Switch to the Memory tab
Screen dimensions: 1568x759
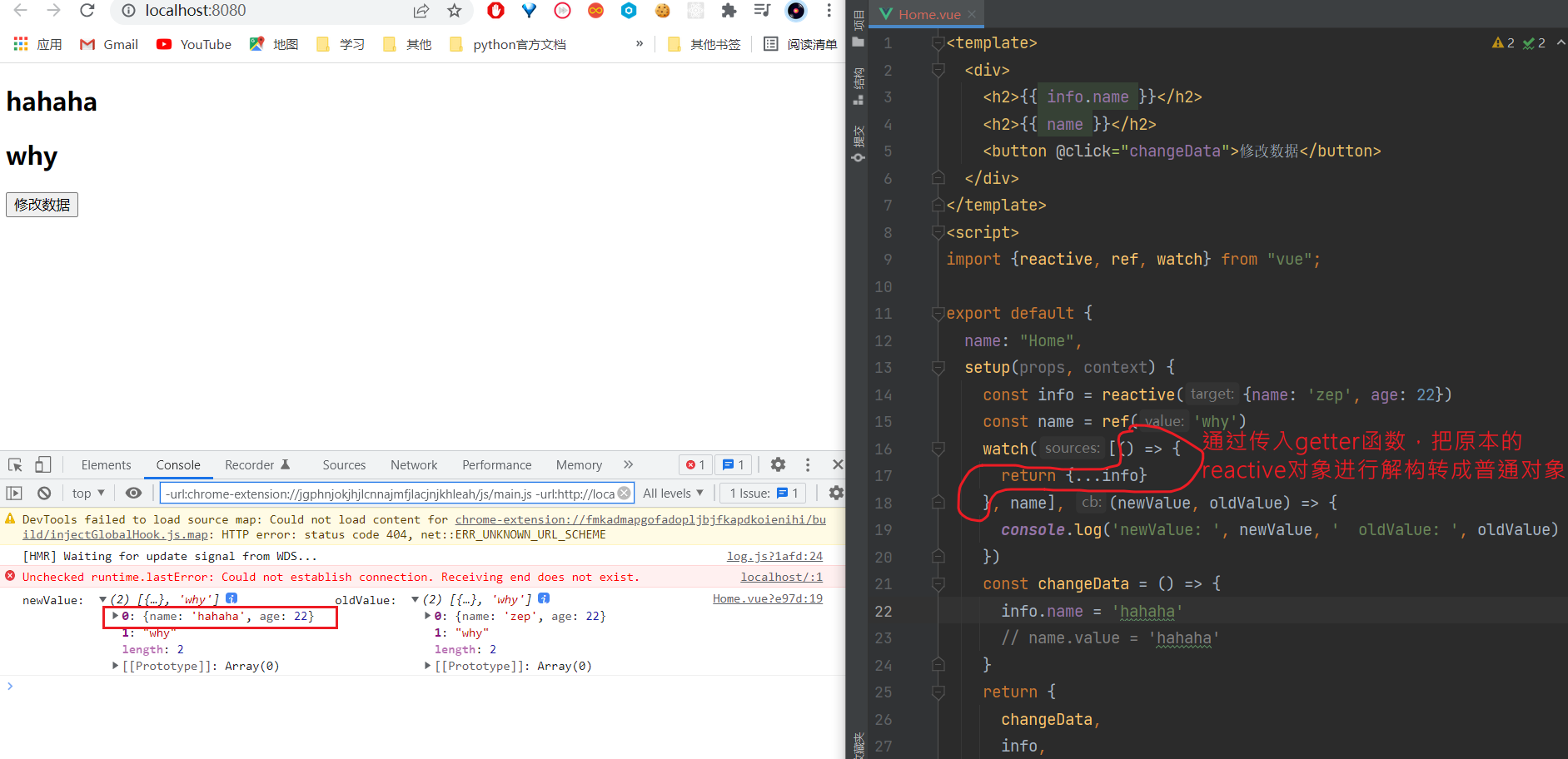pyautogui.click(x=579, y=465)
